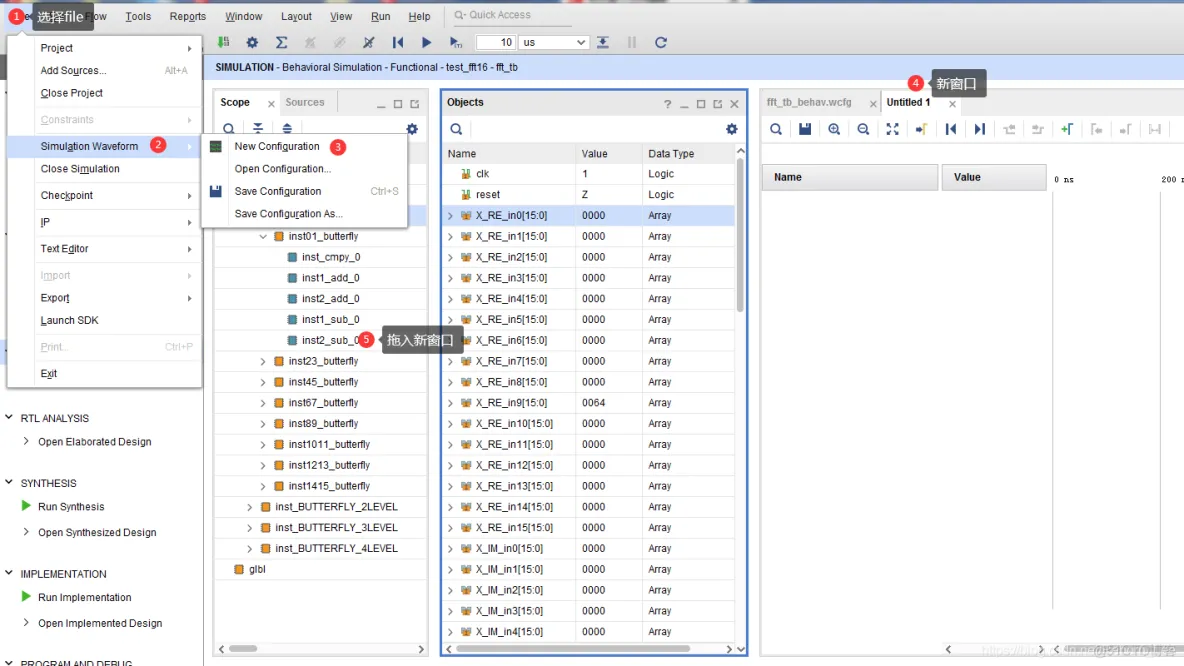Open the Scope panel settings gear
The height and width of the screenshot is (666, 1184).
pos(412,129)
